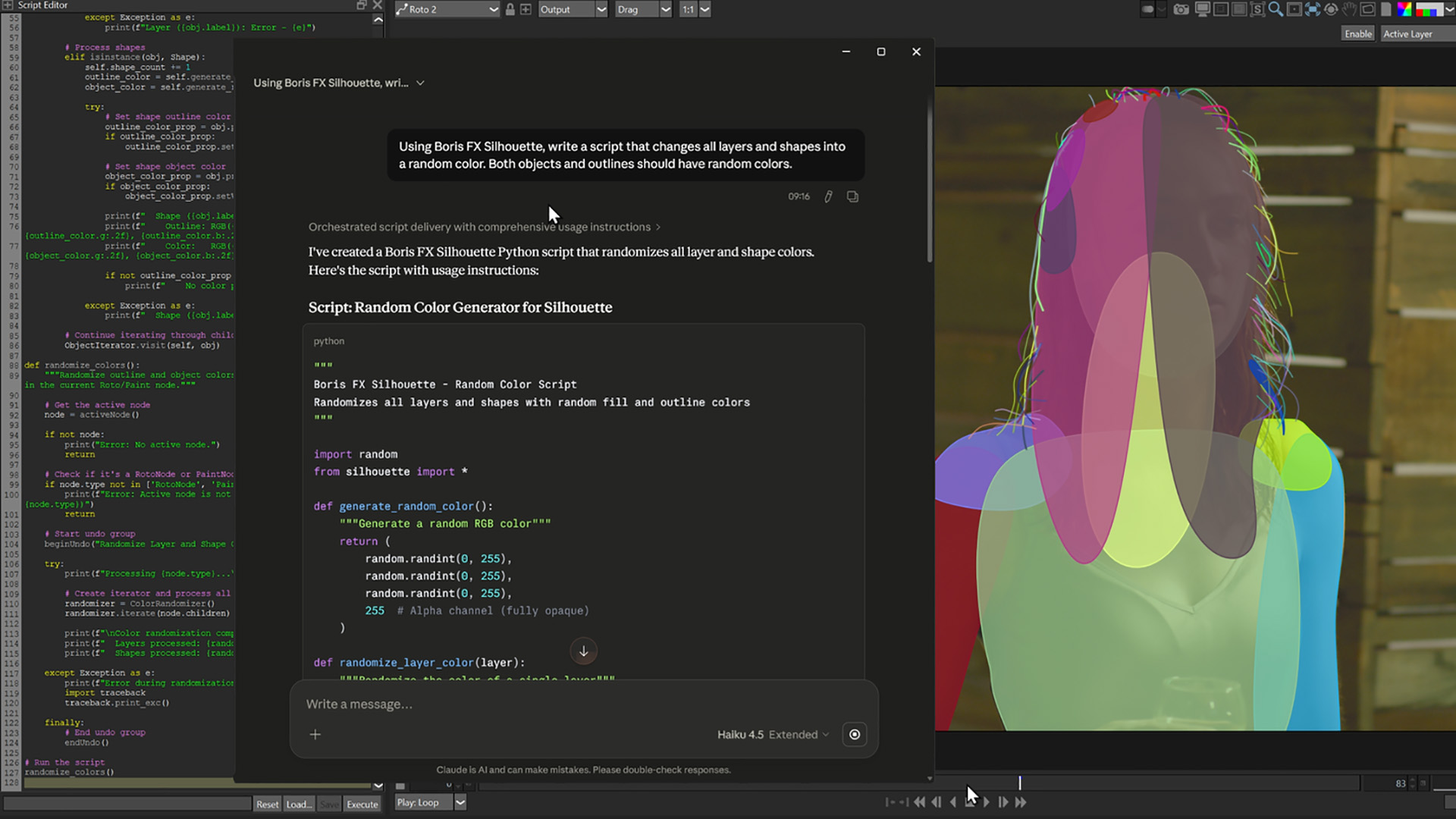Click the RGB channels swatch

(1428, 10)
